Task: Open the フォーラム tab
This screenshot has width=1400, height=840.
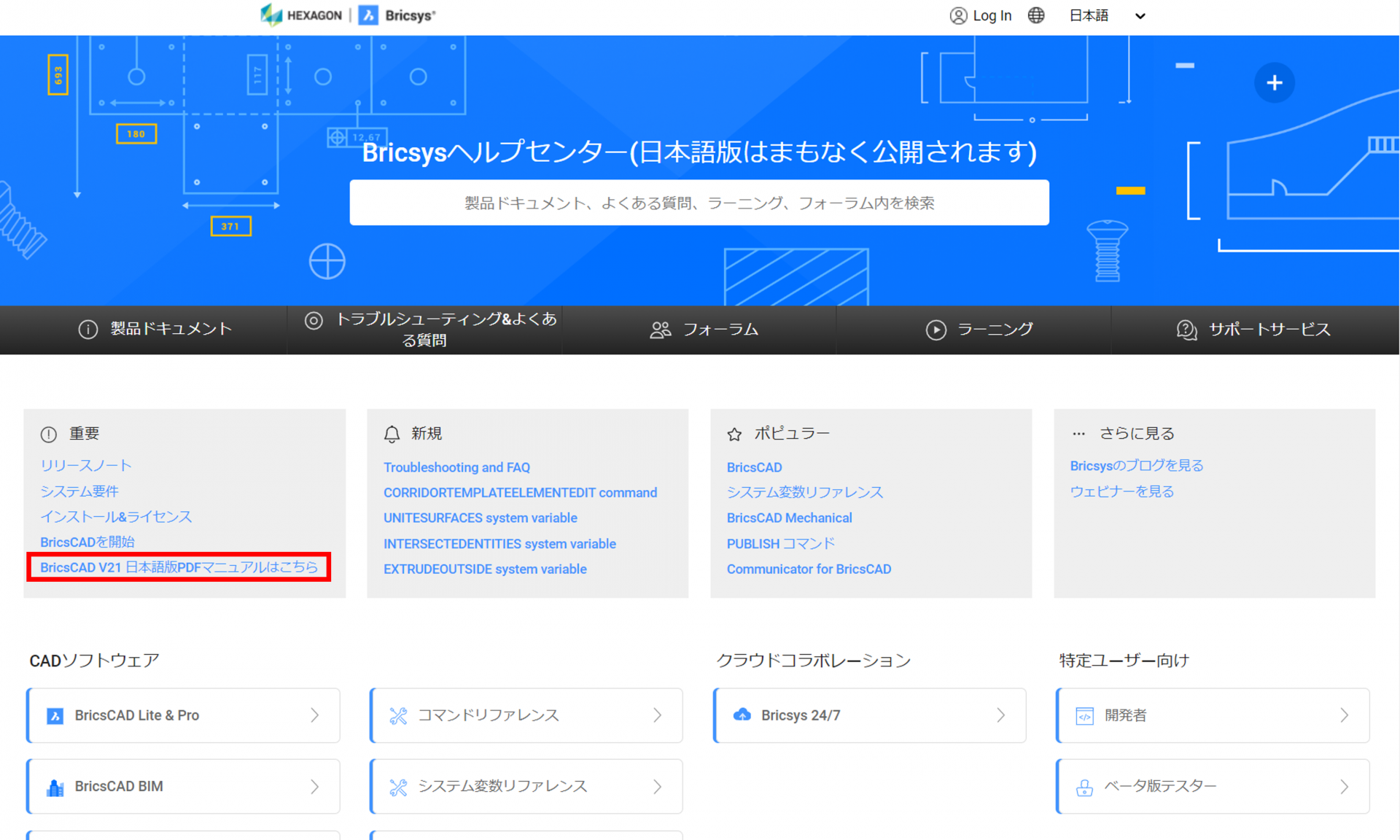Action: tap(704, 330)
